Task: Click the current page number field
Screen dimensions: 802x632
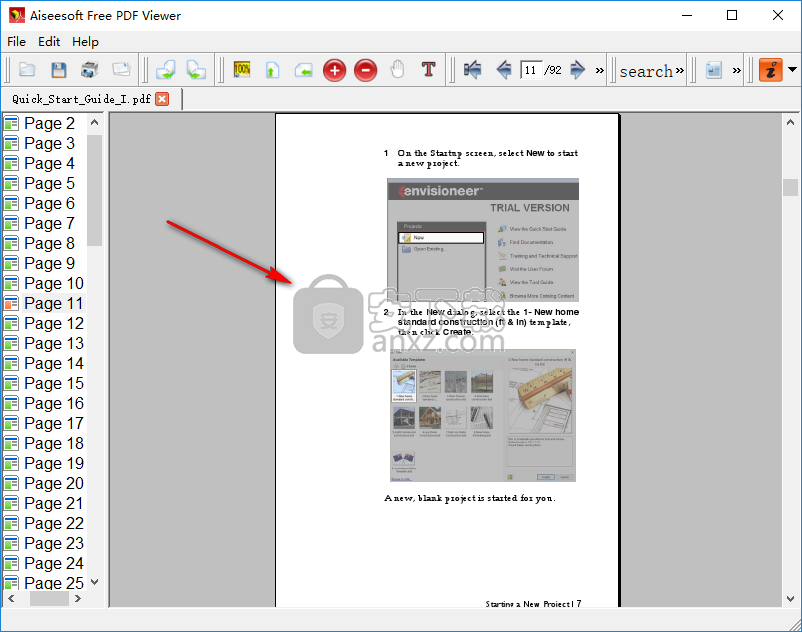Action: pyautogui.click(x=531, y=70)
